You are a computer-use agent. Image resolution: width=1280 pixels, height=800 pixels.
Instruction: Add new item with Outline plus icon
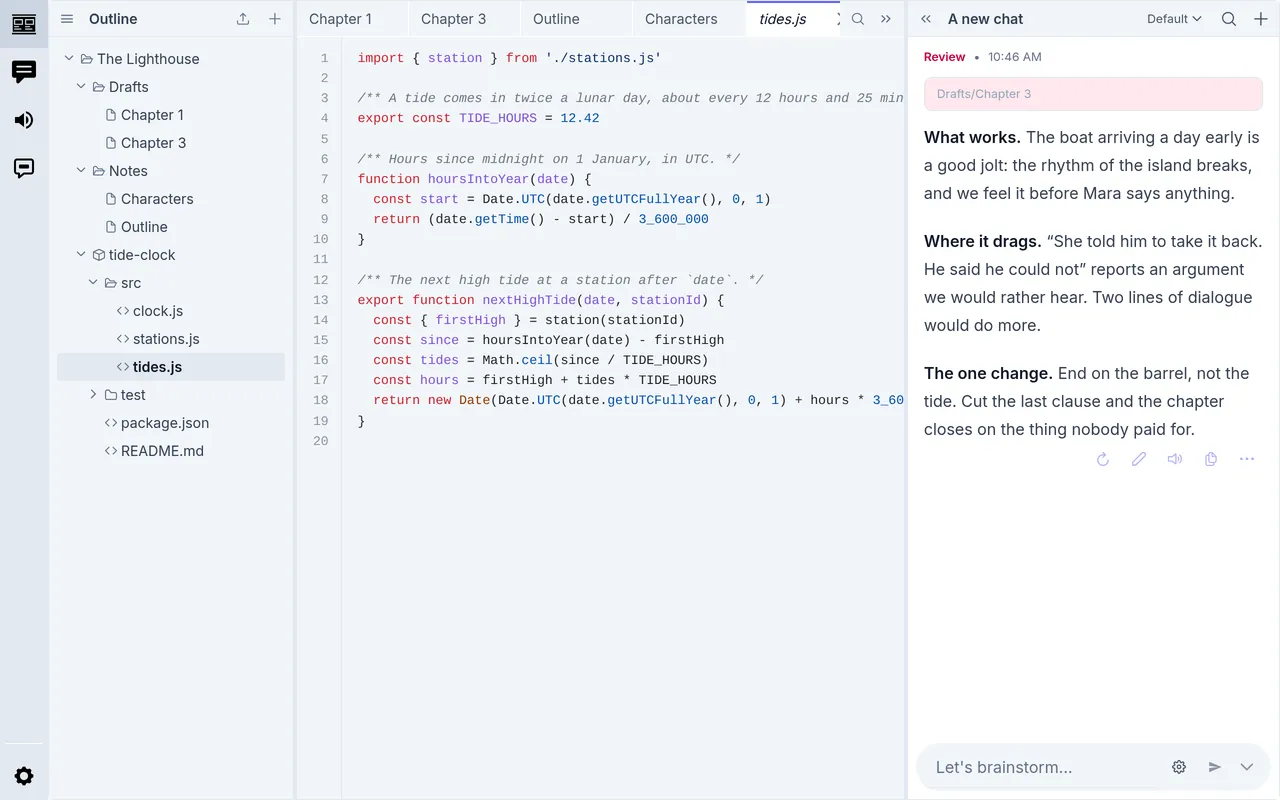point(275,19)
